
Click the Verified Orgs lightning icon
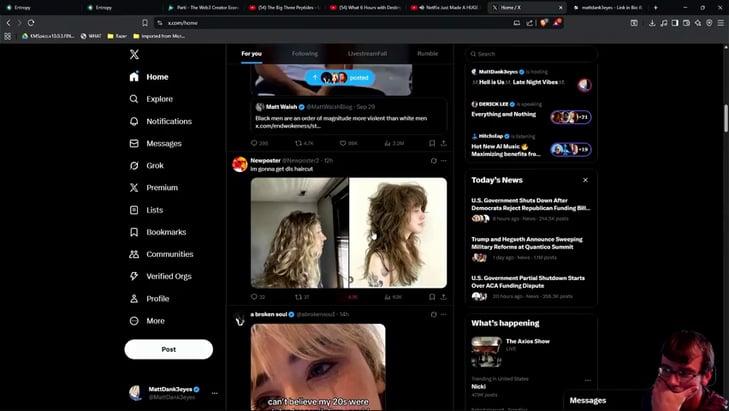[x=134, y=276]
